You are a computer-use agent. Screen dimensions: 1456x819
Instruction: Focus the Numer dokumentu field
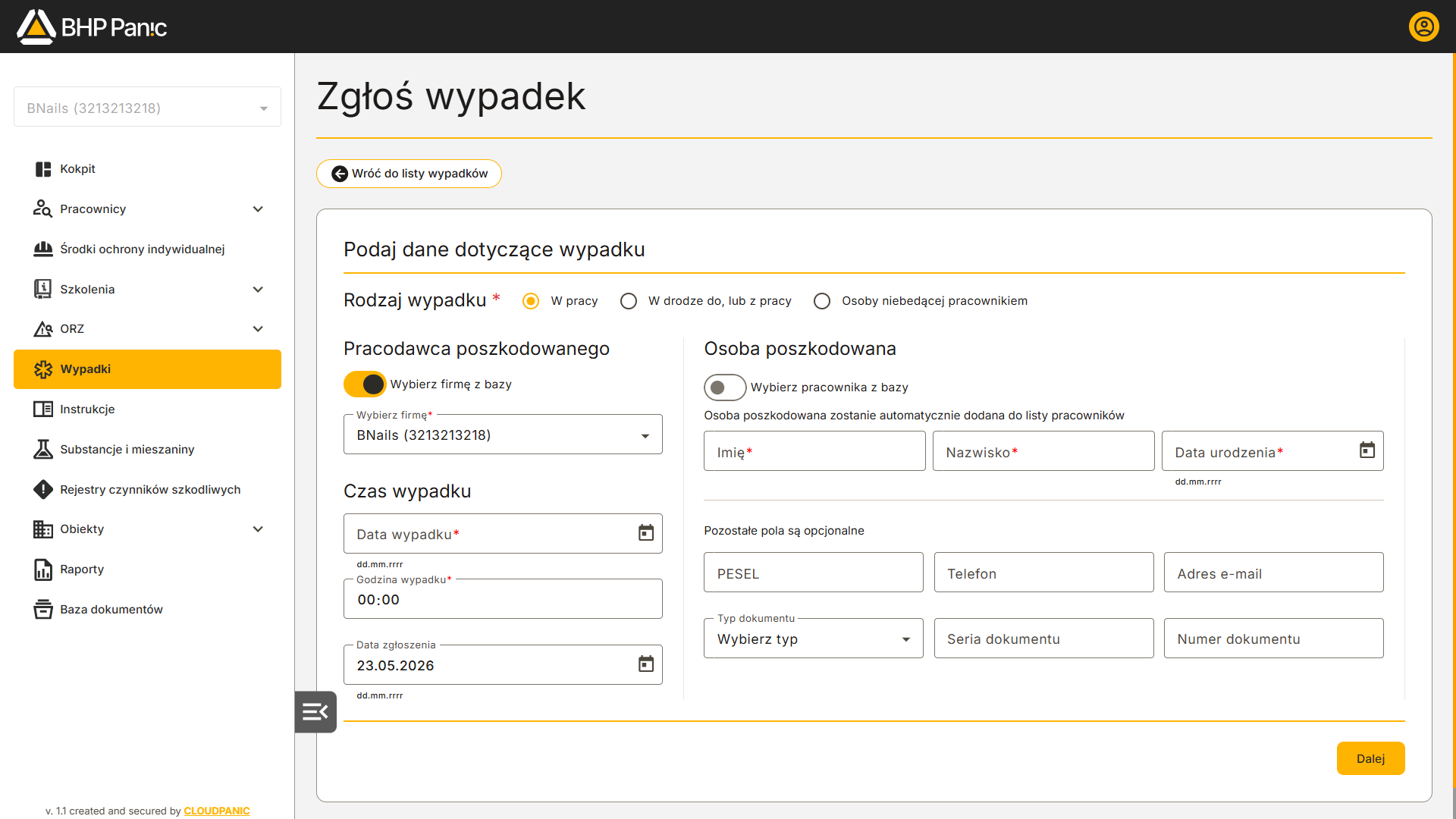point(1274,639)
